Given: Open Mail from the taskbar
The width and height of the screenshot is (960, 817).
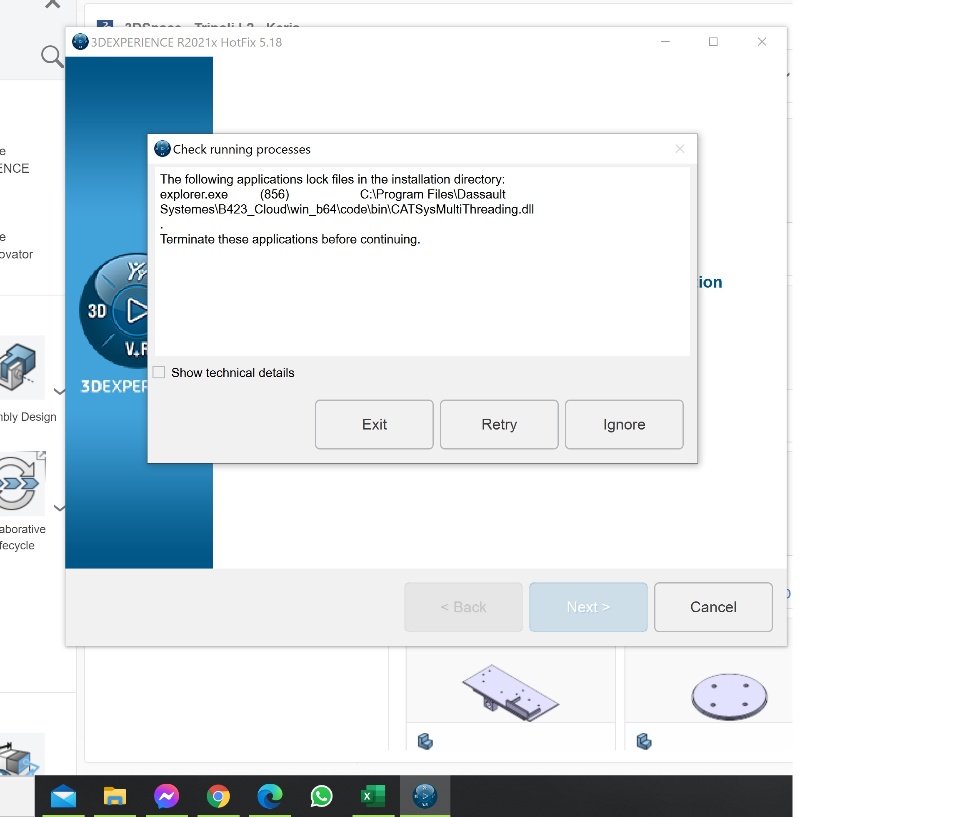Looking at the screenshot, I should click(x=64, y=796).
